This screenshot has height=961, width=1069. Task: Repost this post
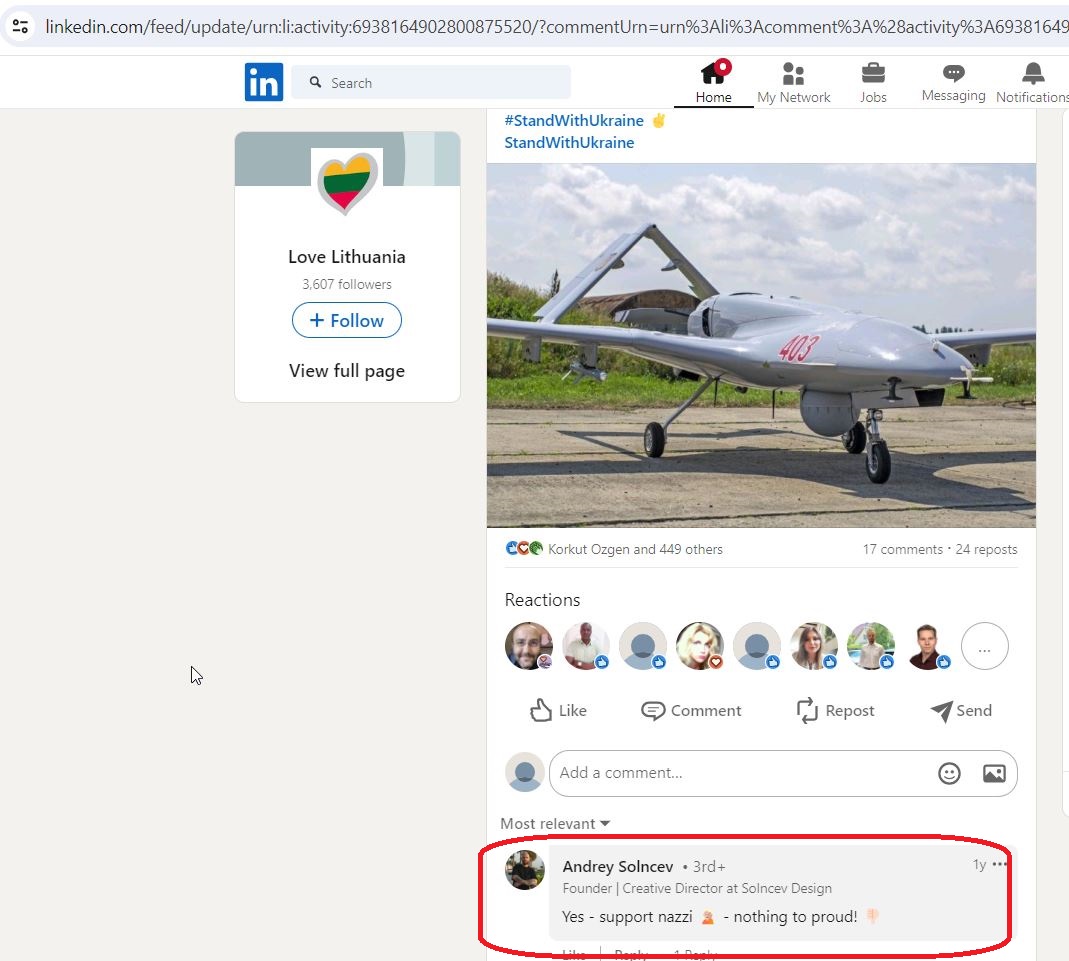pyautogui.click(x=835, y=711)
